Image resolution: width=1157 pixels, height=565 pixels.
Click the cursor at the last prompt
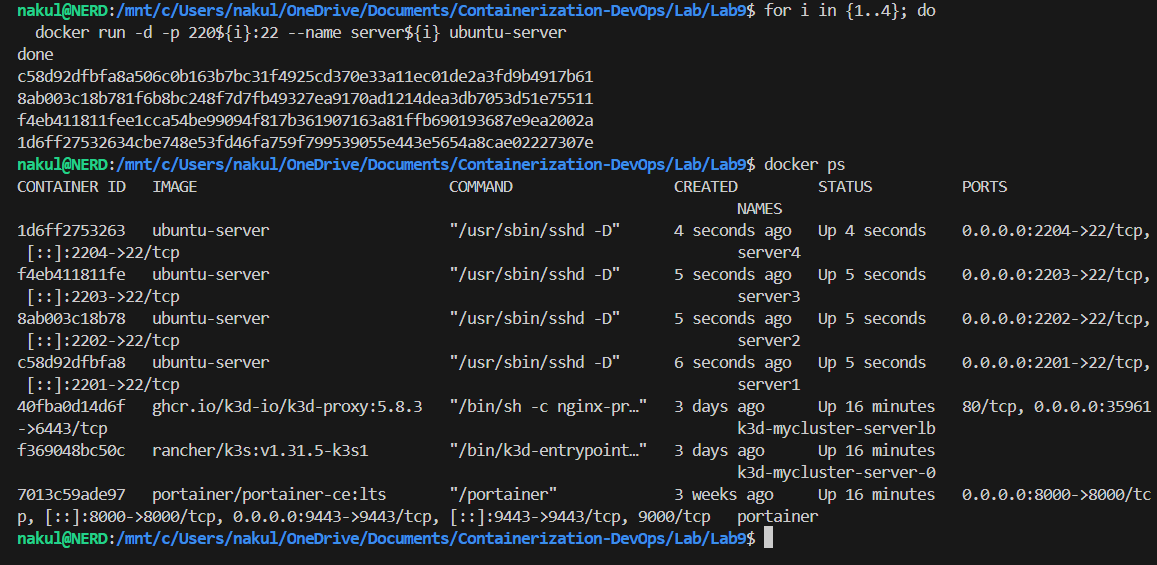(768, 538)
